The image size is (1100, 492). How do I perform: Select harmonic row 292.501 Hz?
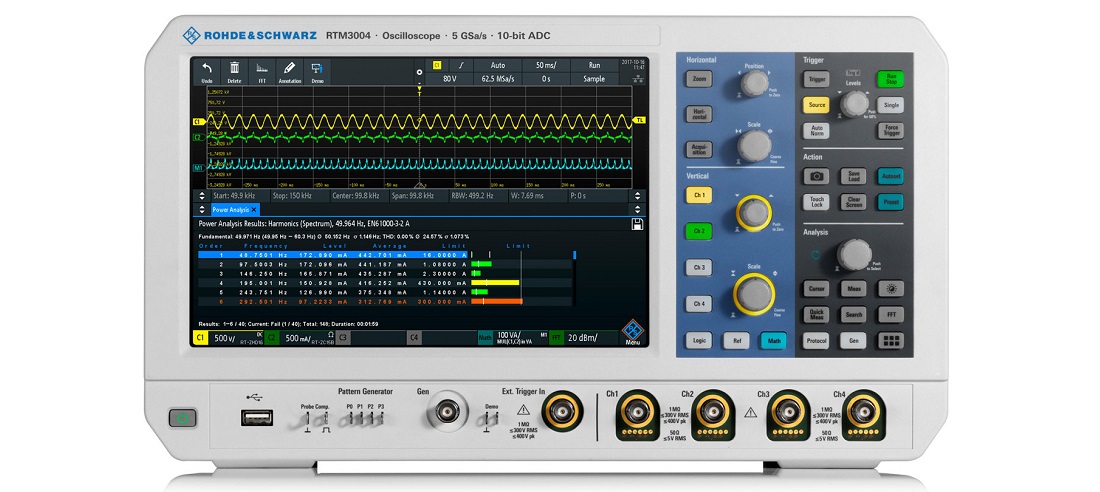point(333,301)
